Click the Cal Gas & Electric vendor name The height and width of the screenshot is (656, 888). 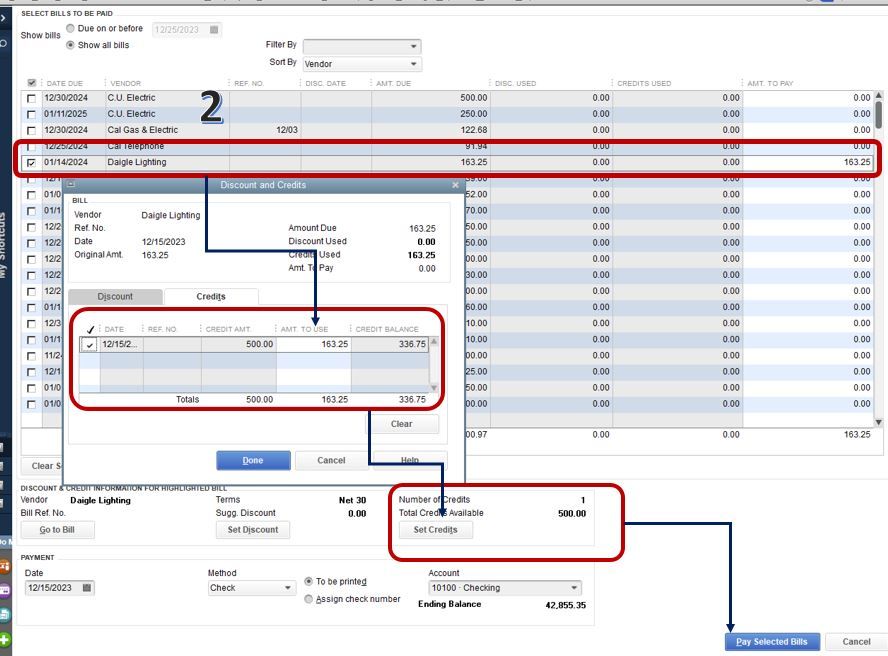click(143, 130)
